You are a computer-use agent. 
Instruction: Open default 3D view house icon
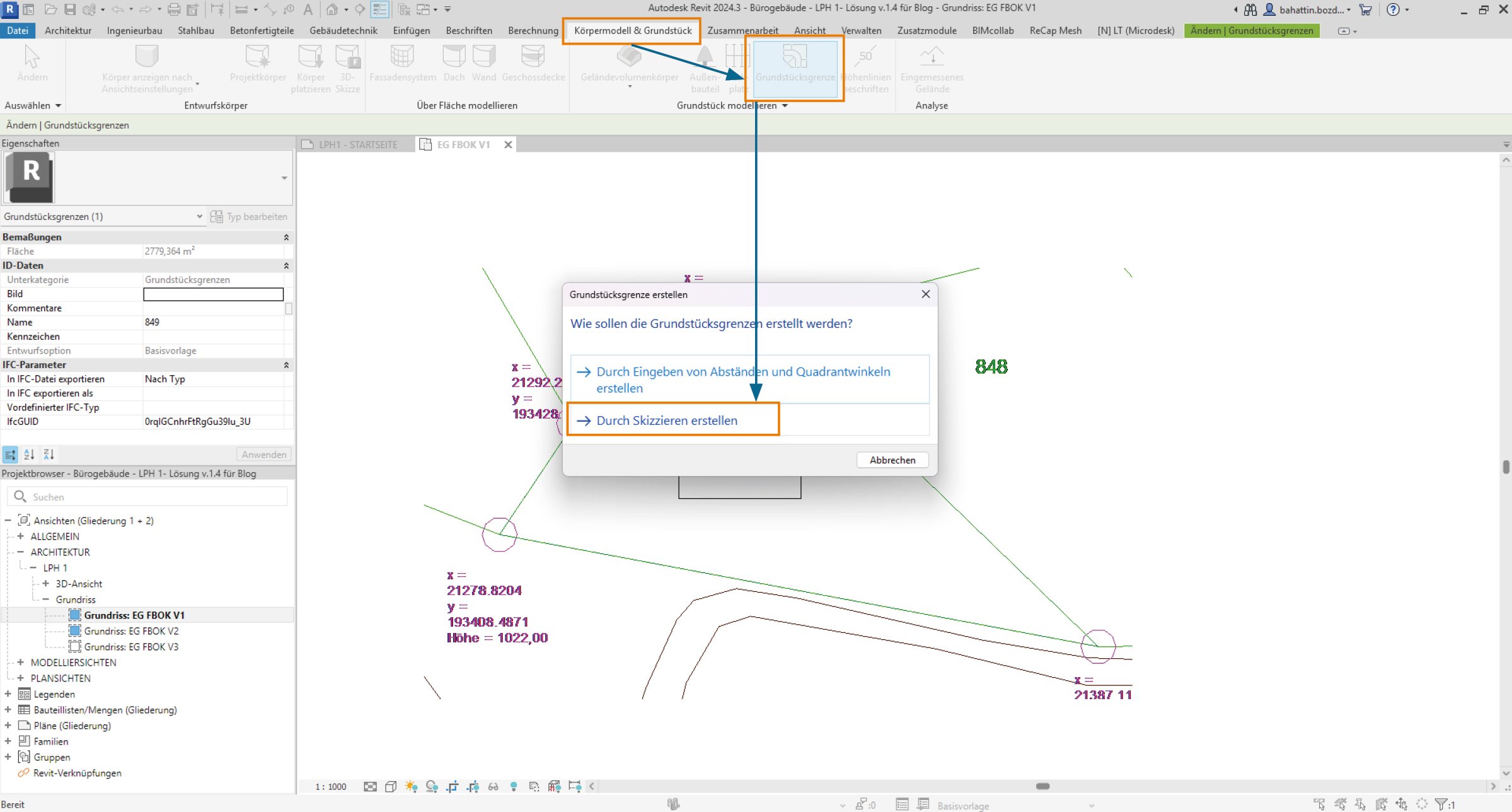(x=332, y=9)
